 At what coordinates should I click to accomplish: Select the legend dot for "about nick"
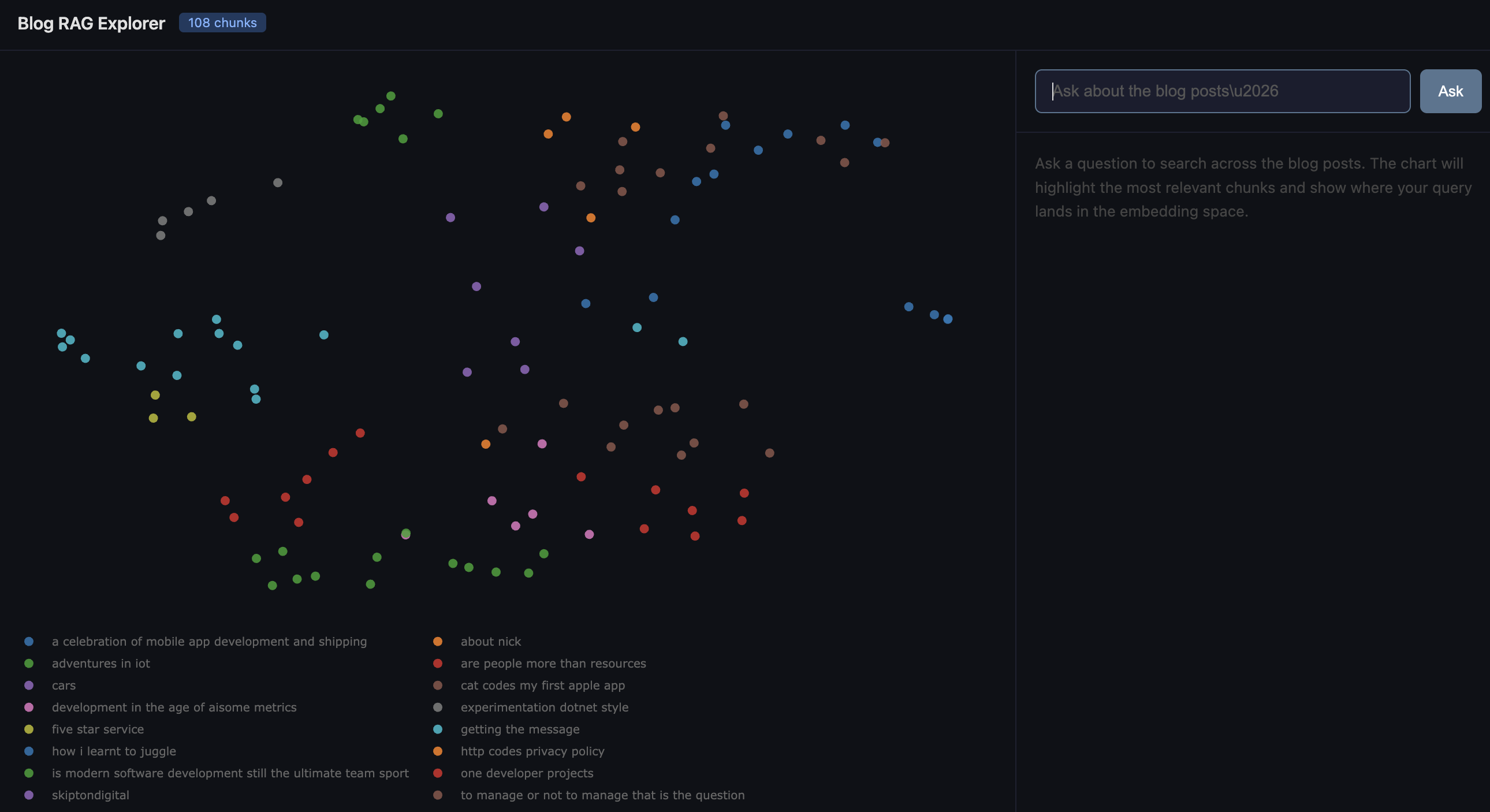pos(438,642)
